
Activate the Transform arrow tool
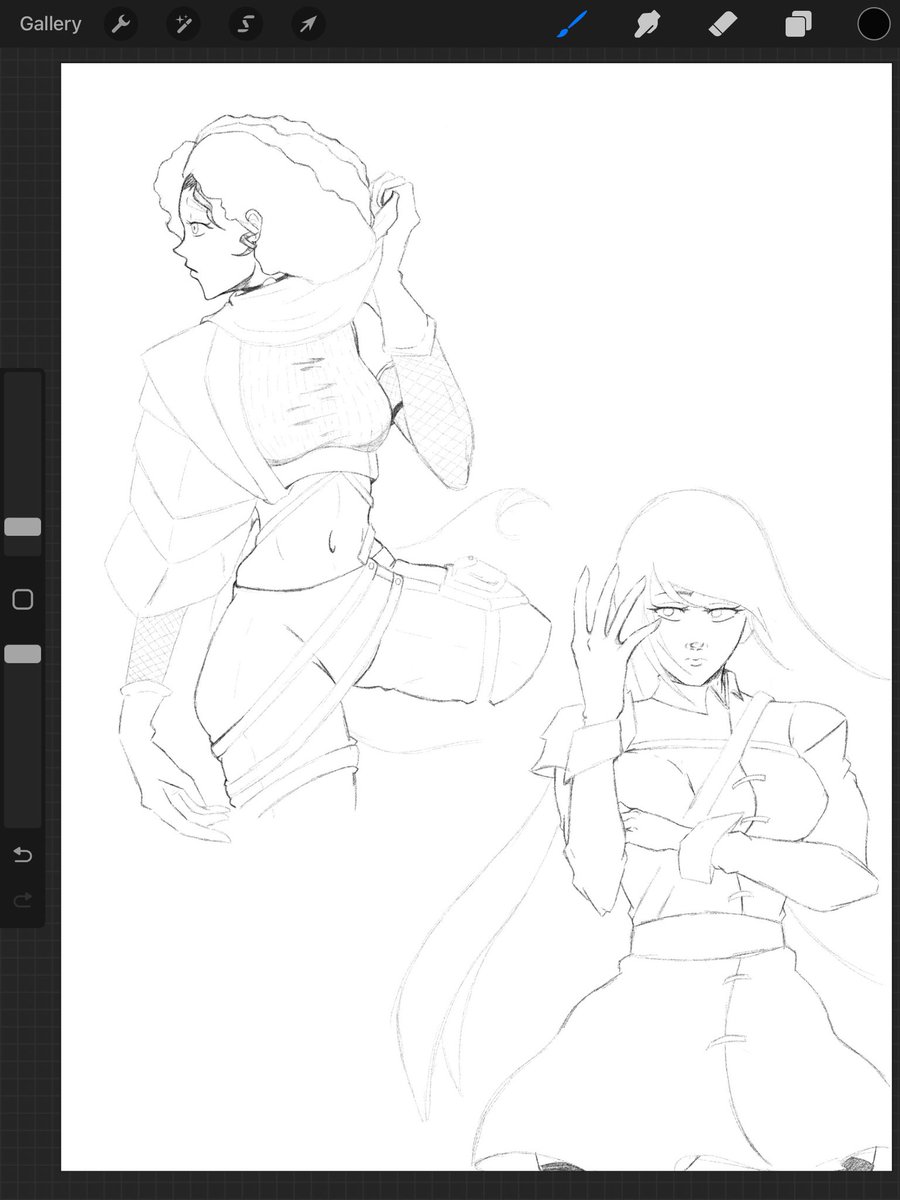click(x=308, y=24)
